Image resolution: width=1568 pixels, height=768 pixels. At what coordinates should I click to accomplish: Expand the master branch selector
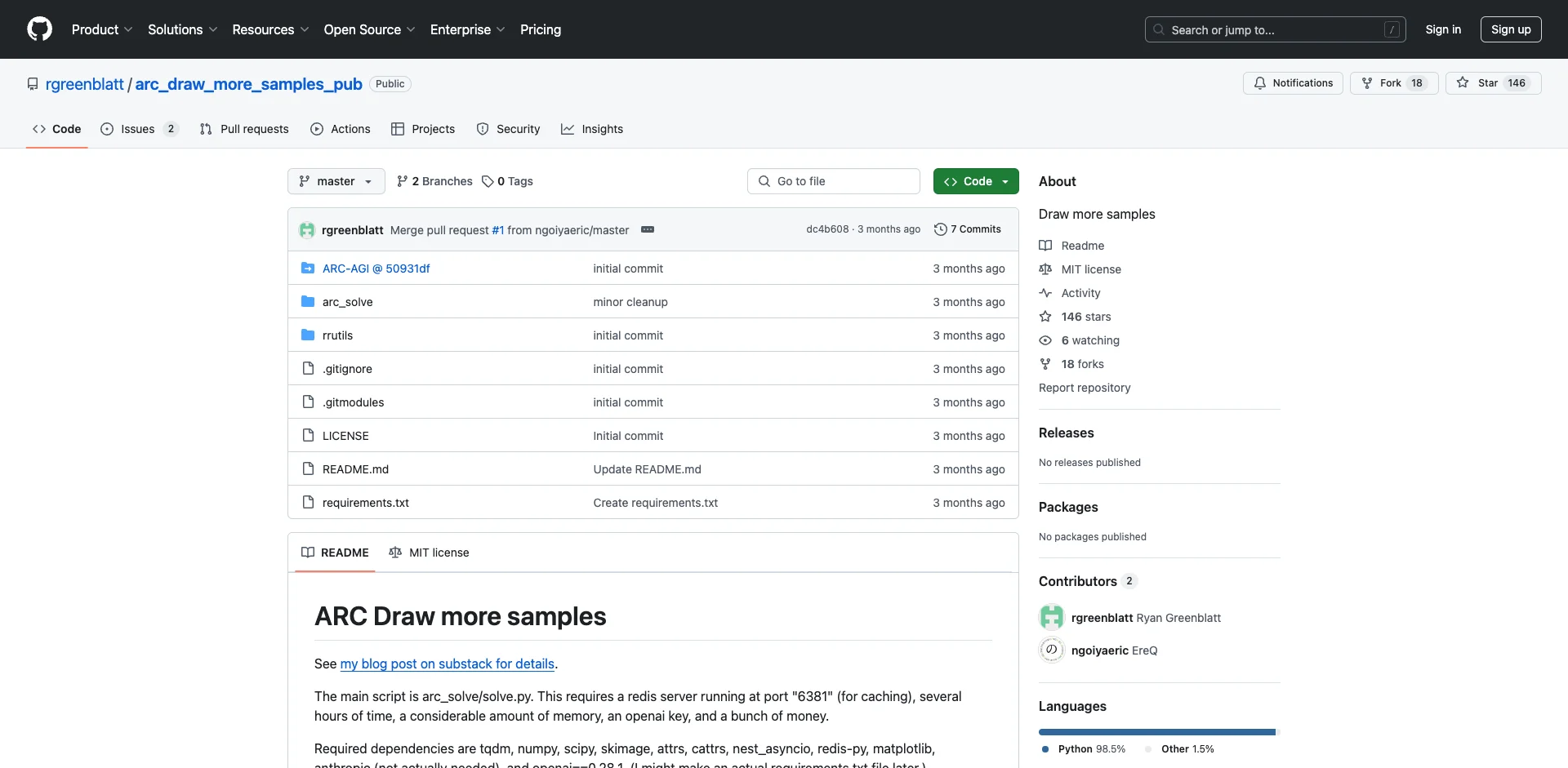336,181
